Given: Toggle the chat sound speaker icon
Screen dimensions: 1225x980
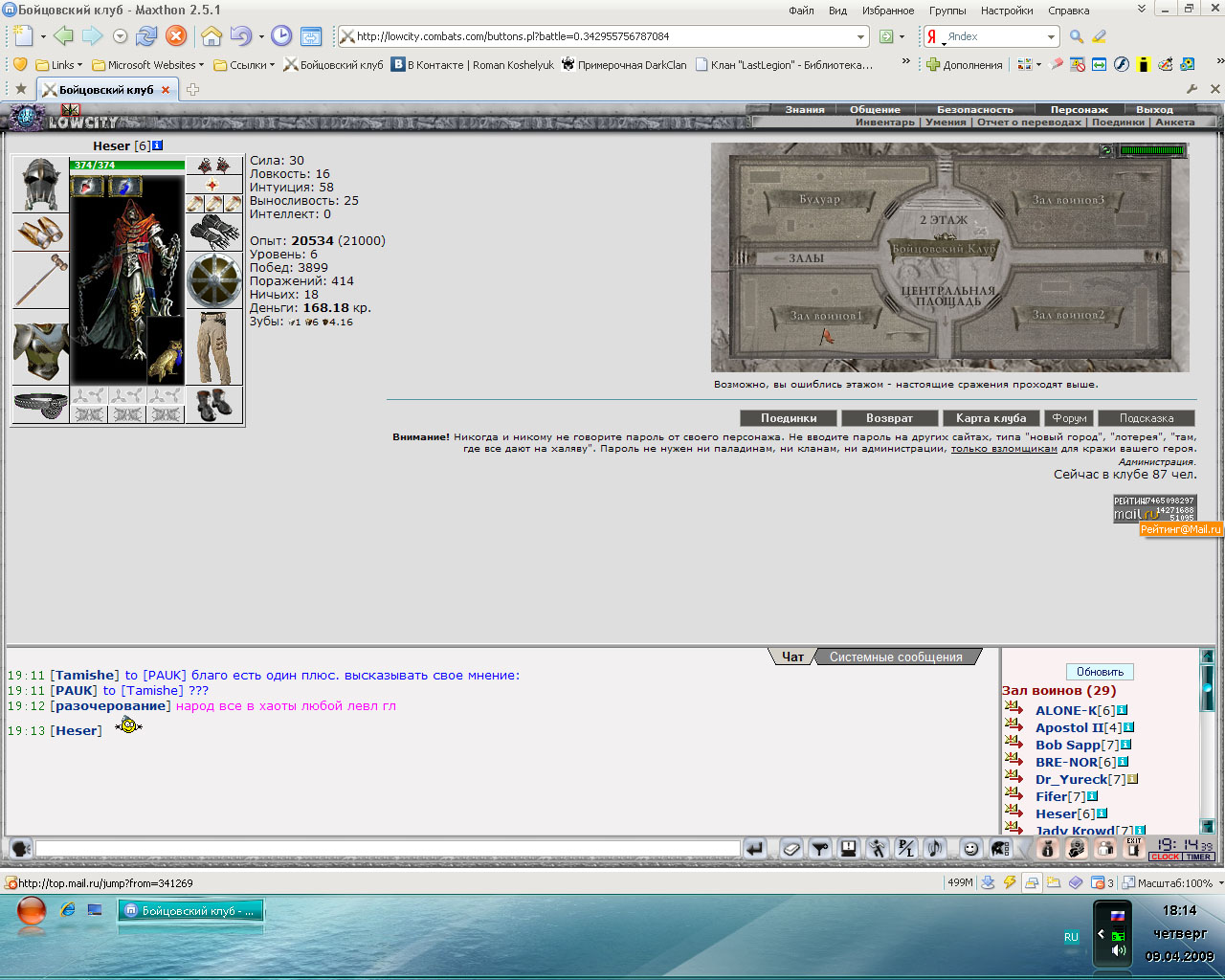Looking at the screenshot, I should [934, 849].
